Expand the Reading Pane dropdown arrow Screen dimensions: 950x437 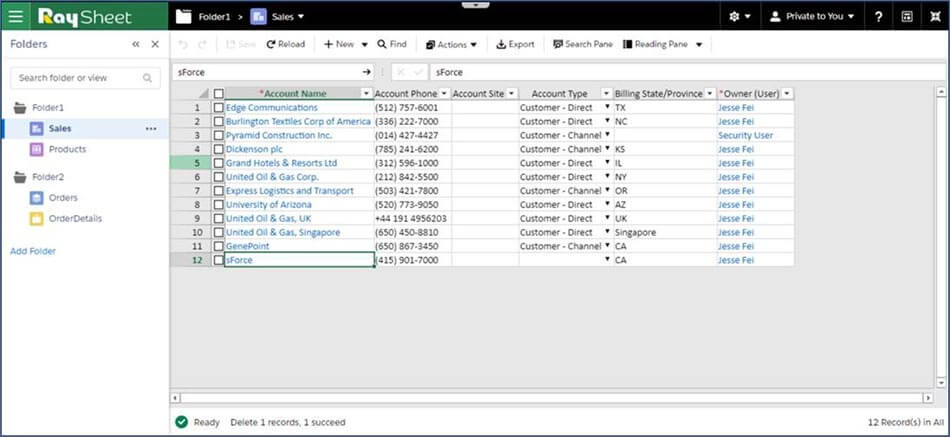pyautogui.click(x=699, y=44)
